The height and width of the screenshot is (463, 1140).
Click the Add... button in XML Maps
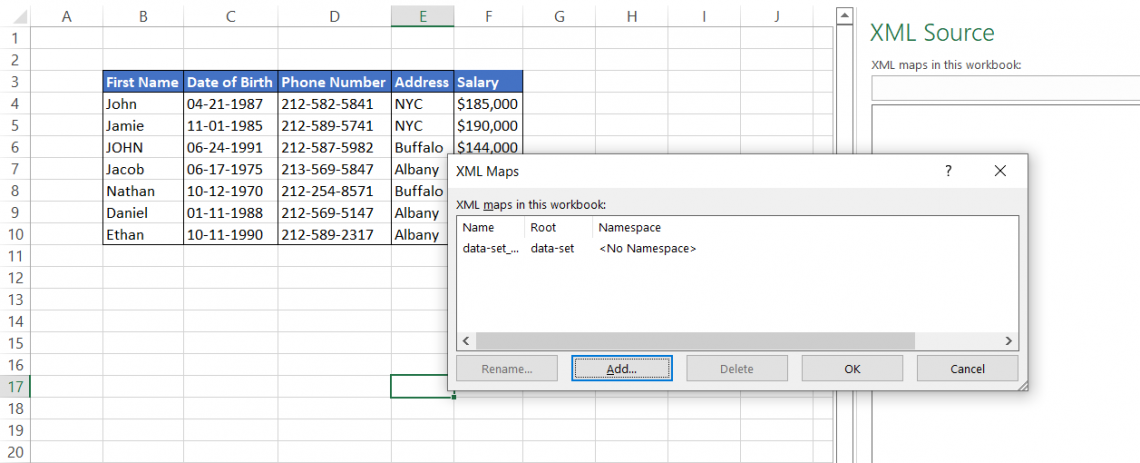(x=621, y=368)
